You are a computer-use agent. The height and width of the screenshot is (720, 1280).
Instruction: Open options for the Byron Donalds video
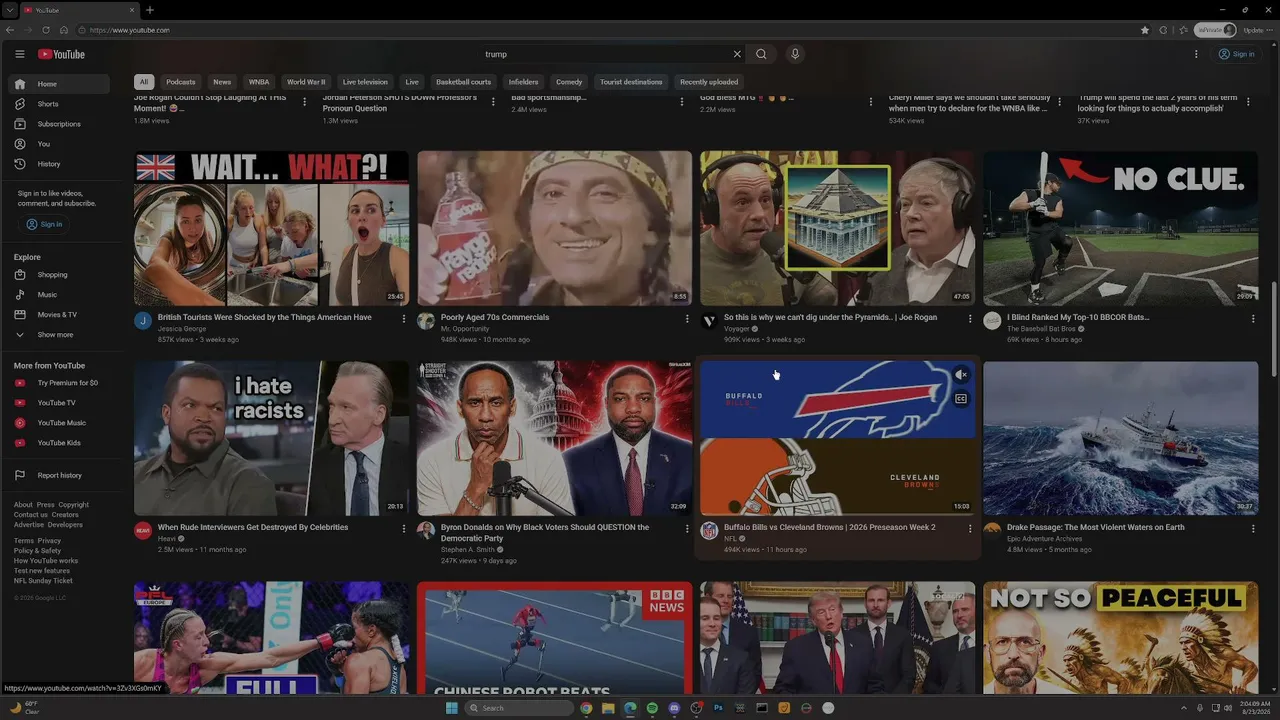[687, 529]
